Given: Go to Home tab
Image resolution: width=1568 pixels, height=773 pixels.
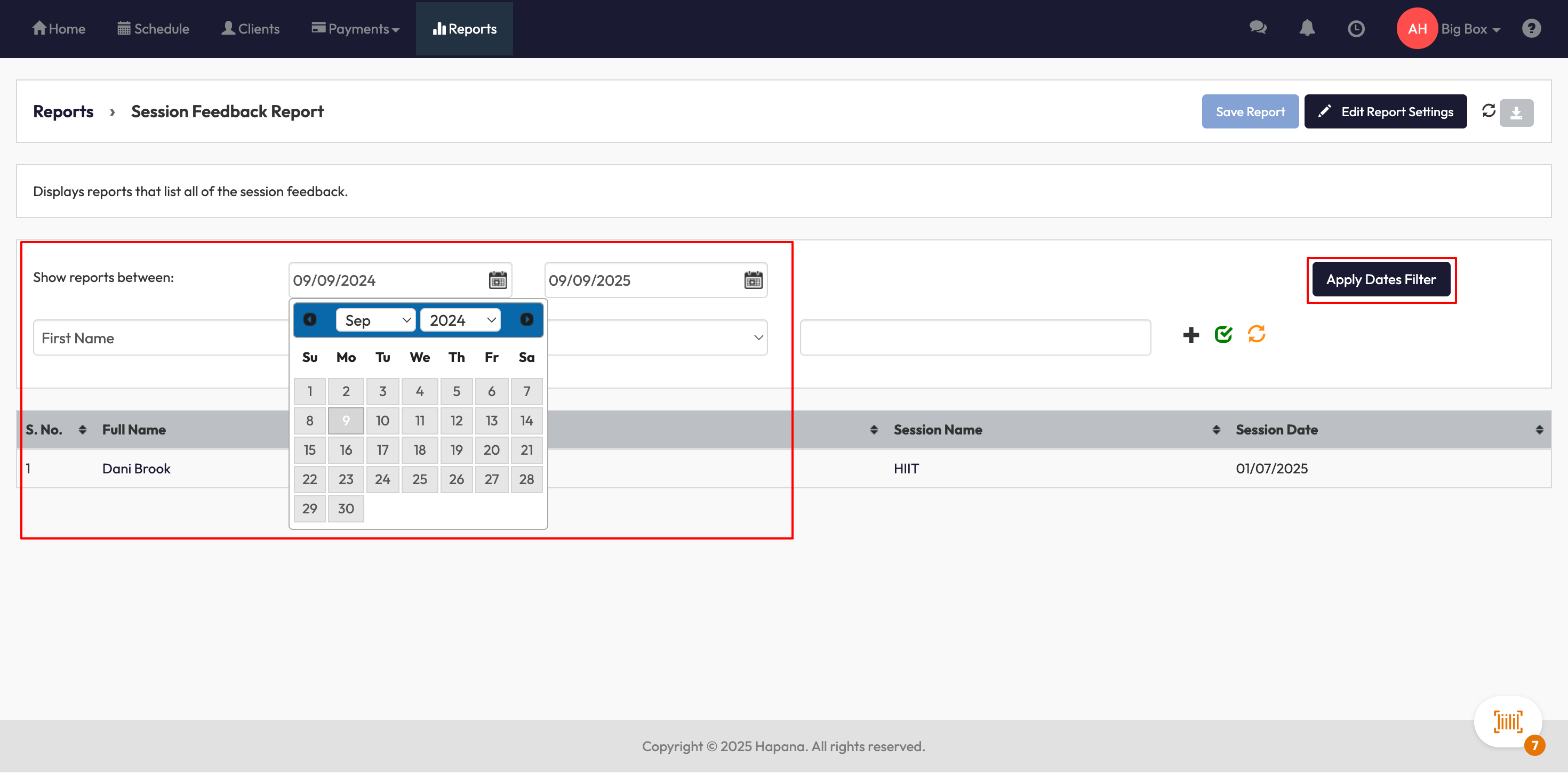Looking at the screenshot, I should (59, 29).
